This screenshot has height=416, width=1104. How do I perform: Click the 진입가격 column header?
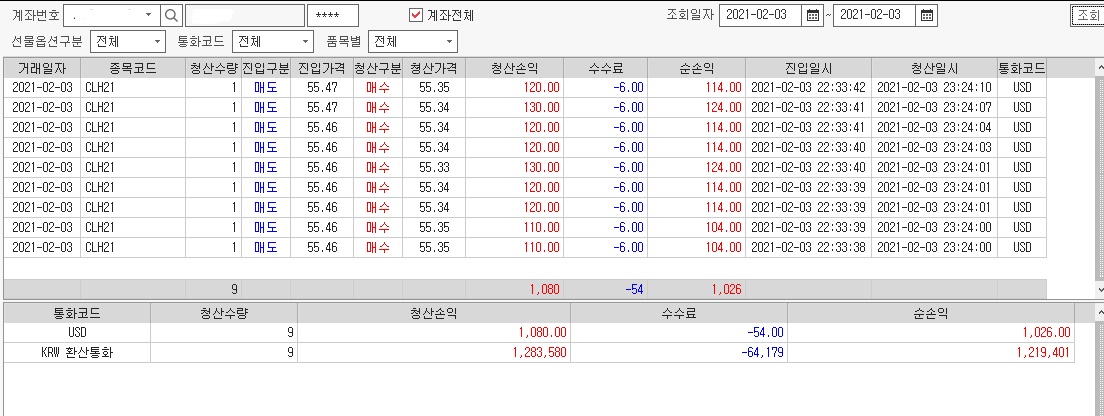322,68
